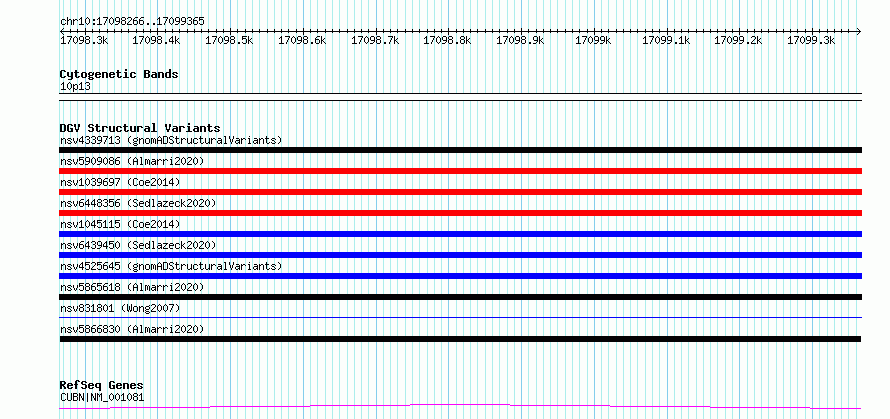Open the nsv5909086 (Almarri2020) label
The image size is (890, 419).
click(x=132, y=161)
